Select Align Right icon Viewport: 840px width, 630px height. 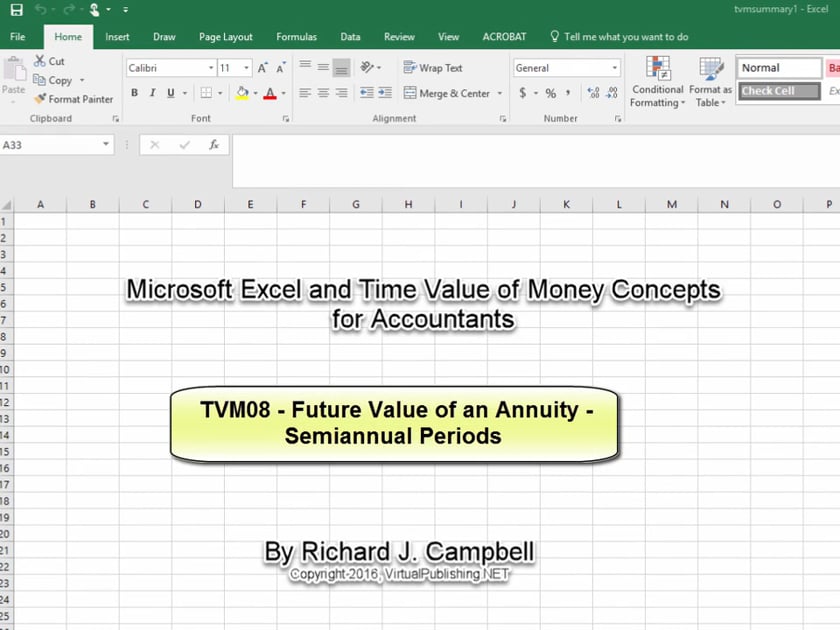[x=341, y=93]
